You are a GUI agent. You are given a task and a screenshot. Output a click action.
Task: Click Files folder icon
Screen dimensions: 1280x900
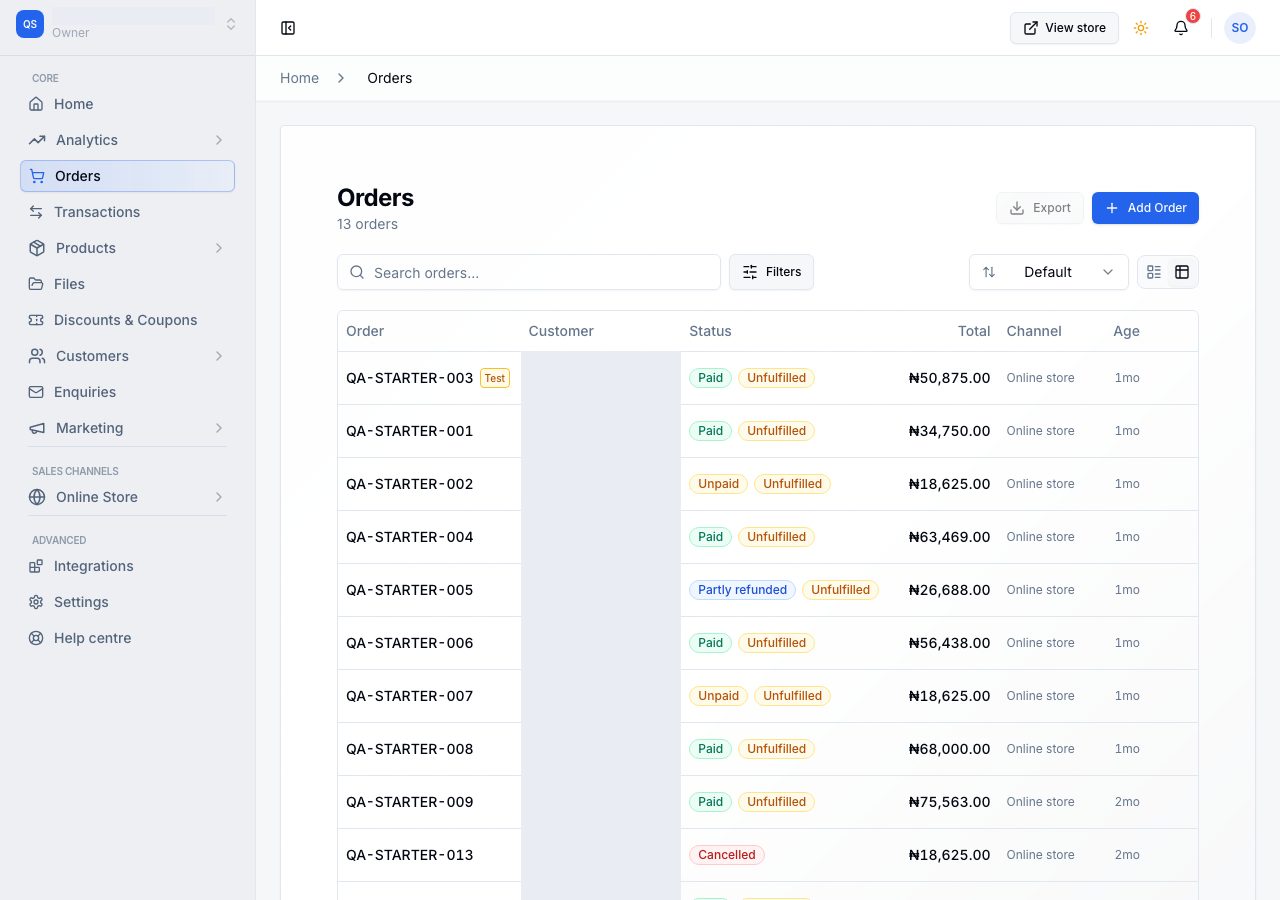[36, 284]
